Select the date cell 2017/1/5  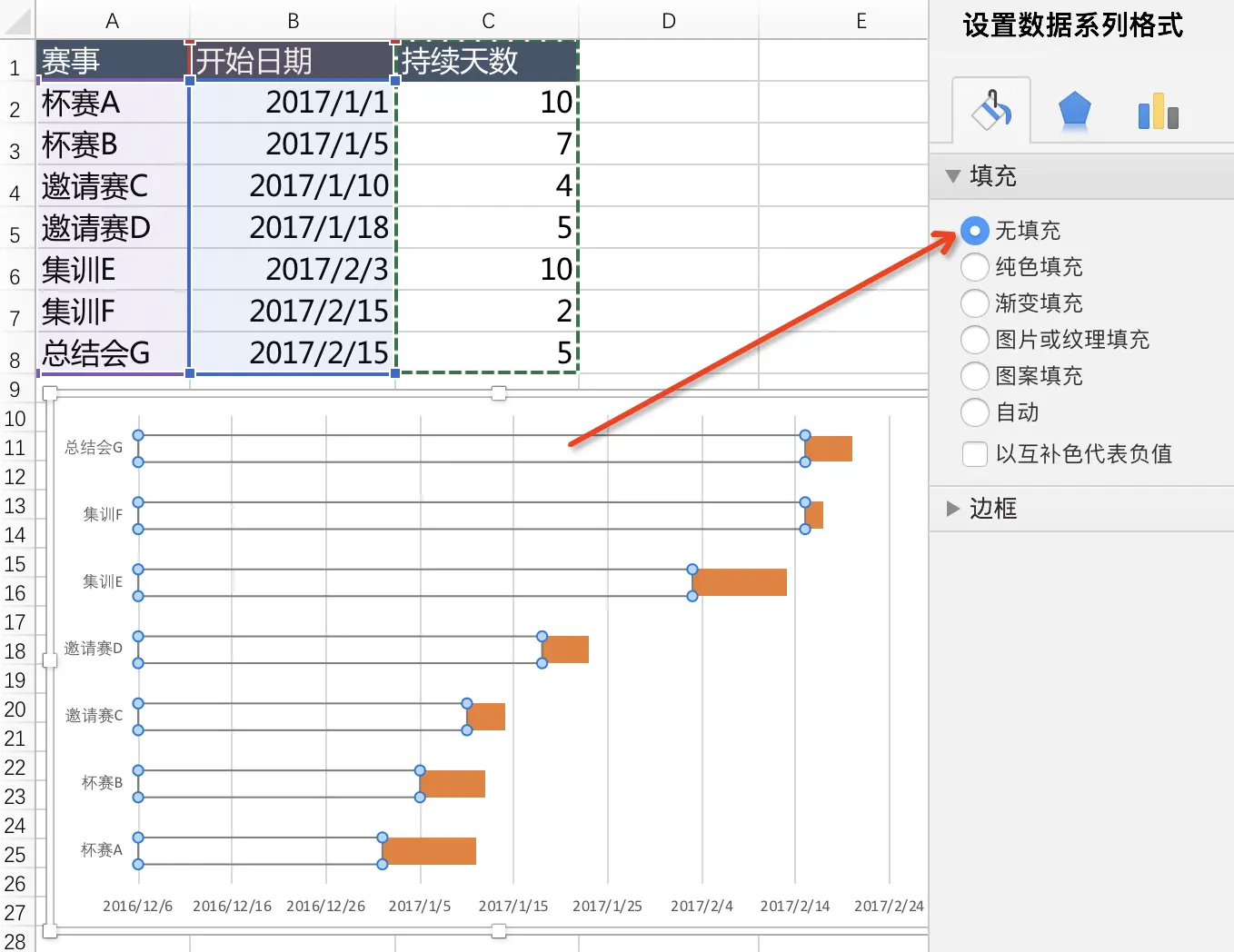pos(293,144)
